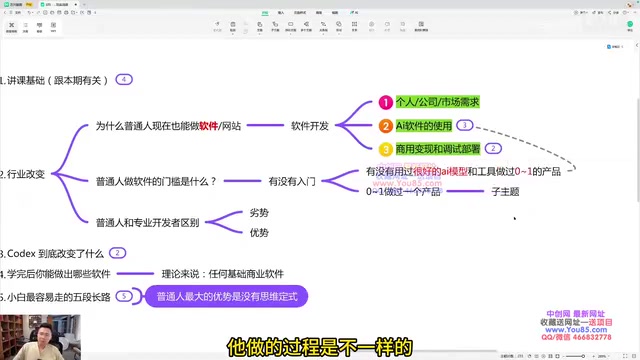Open the blue-icon panel button near top right
This screenshot has width=640, height=360.
614,47
